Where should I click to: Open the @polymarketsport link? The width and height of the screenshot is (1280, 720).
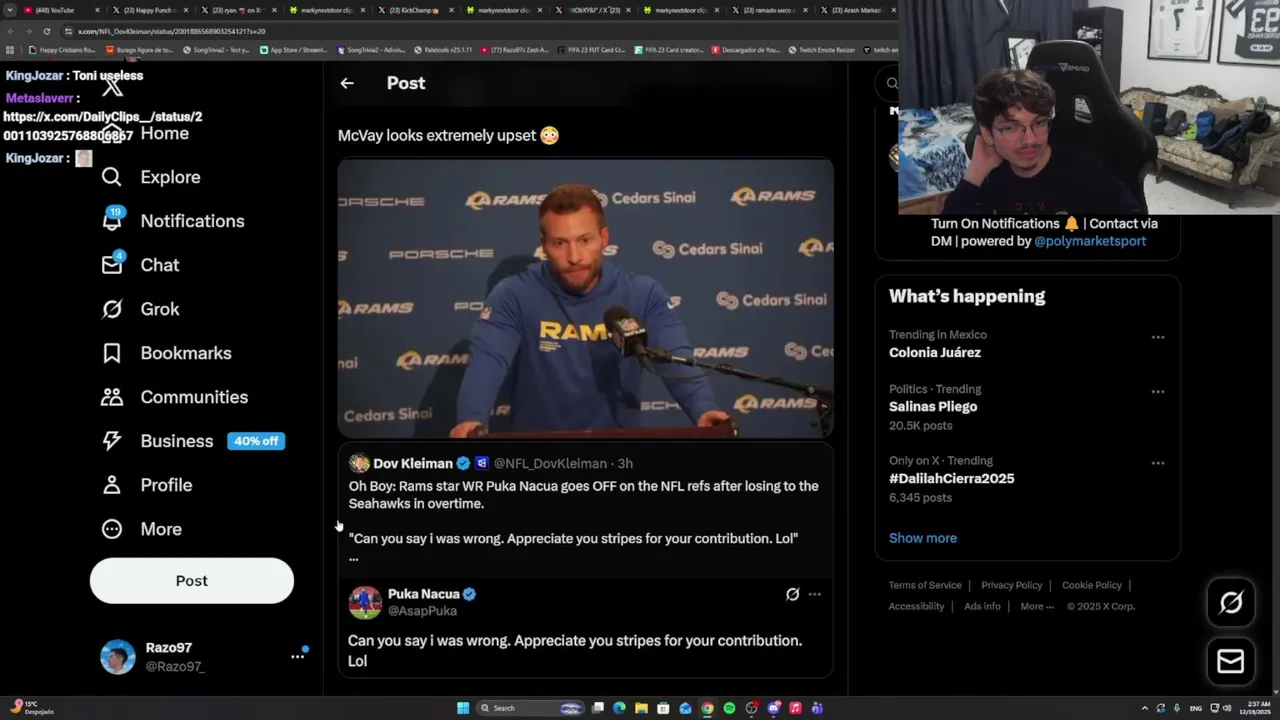(x=1090, y=241)
